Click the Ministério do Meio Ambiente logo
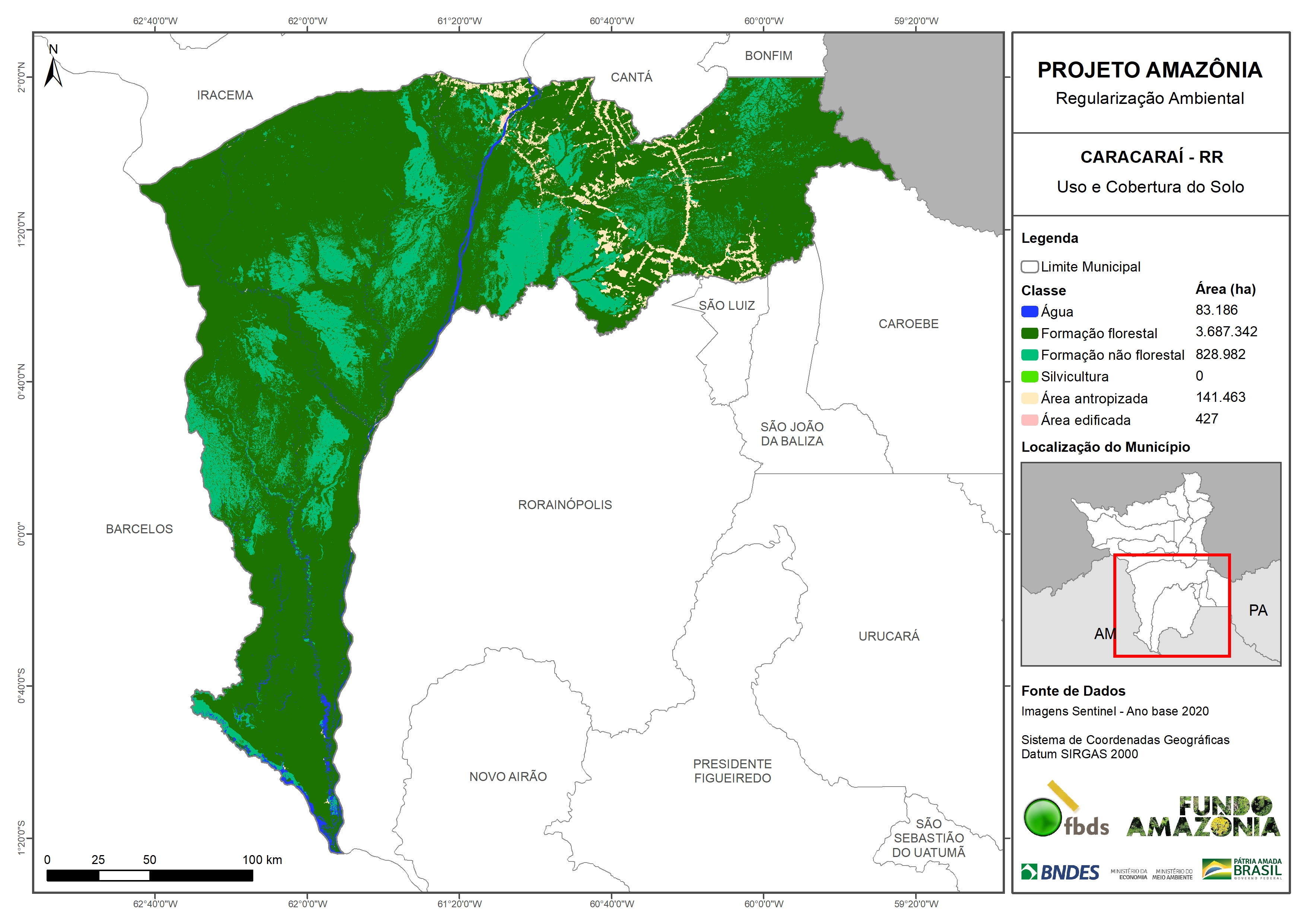Screen dimensions: 1307x924 tap(1173, 874)
